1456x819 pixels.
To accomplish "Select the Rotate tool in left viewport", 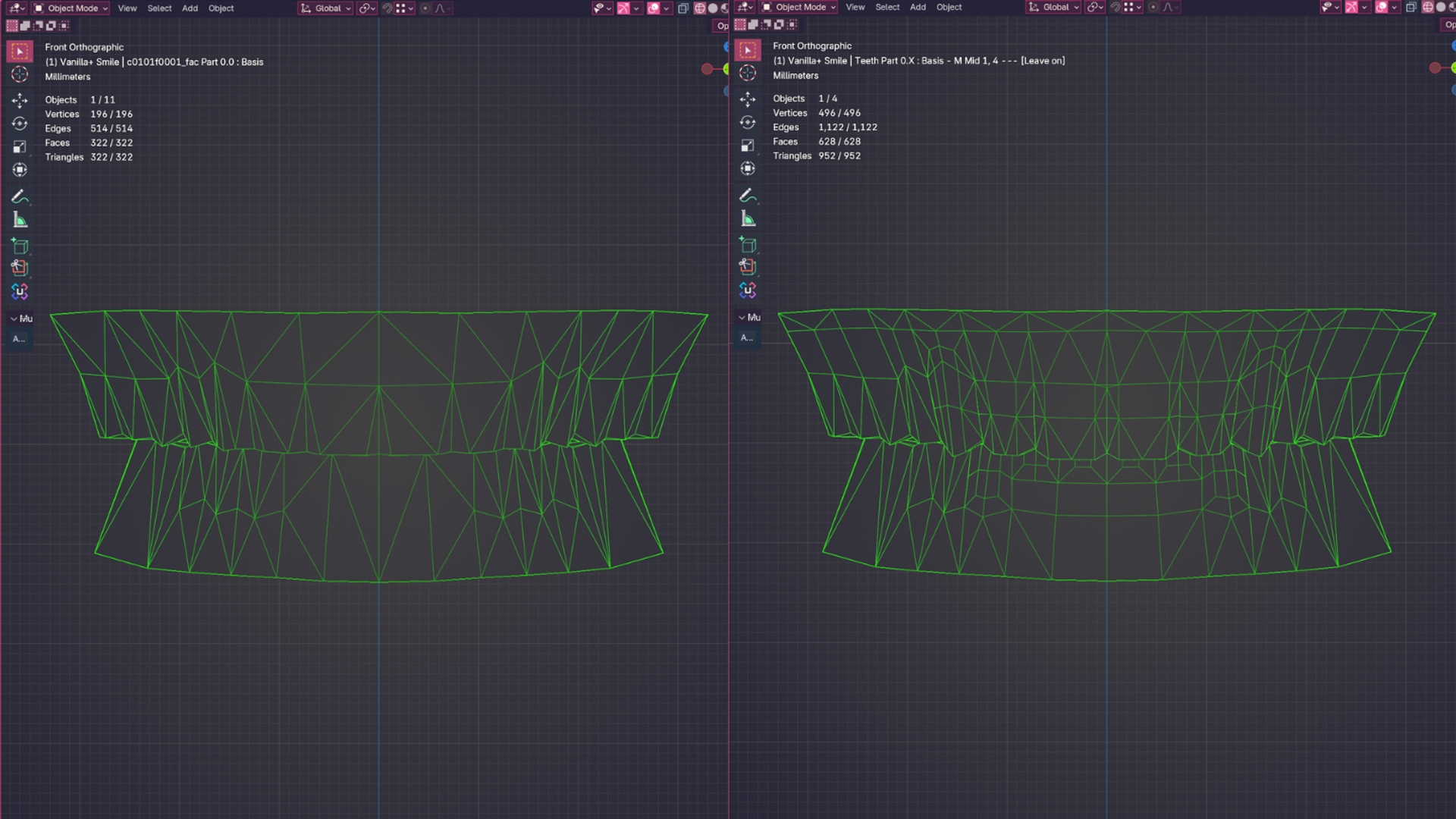I will point(20,124).
